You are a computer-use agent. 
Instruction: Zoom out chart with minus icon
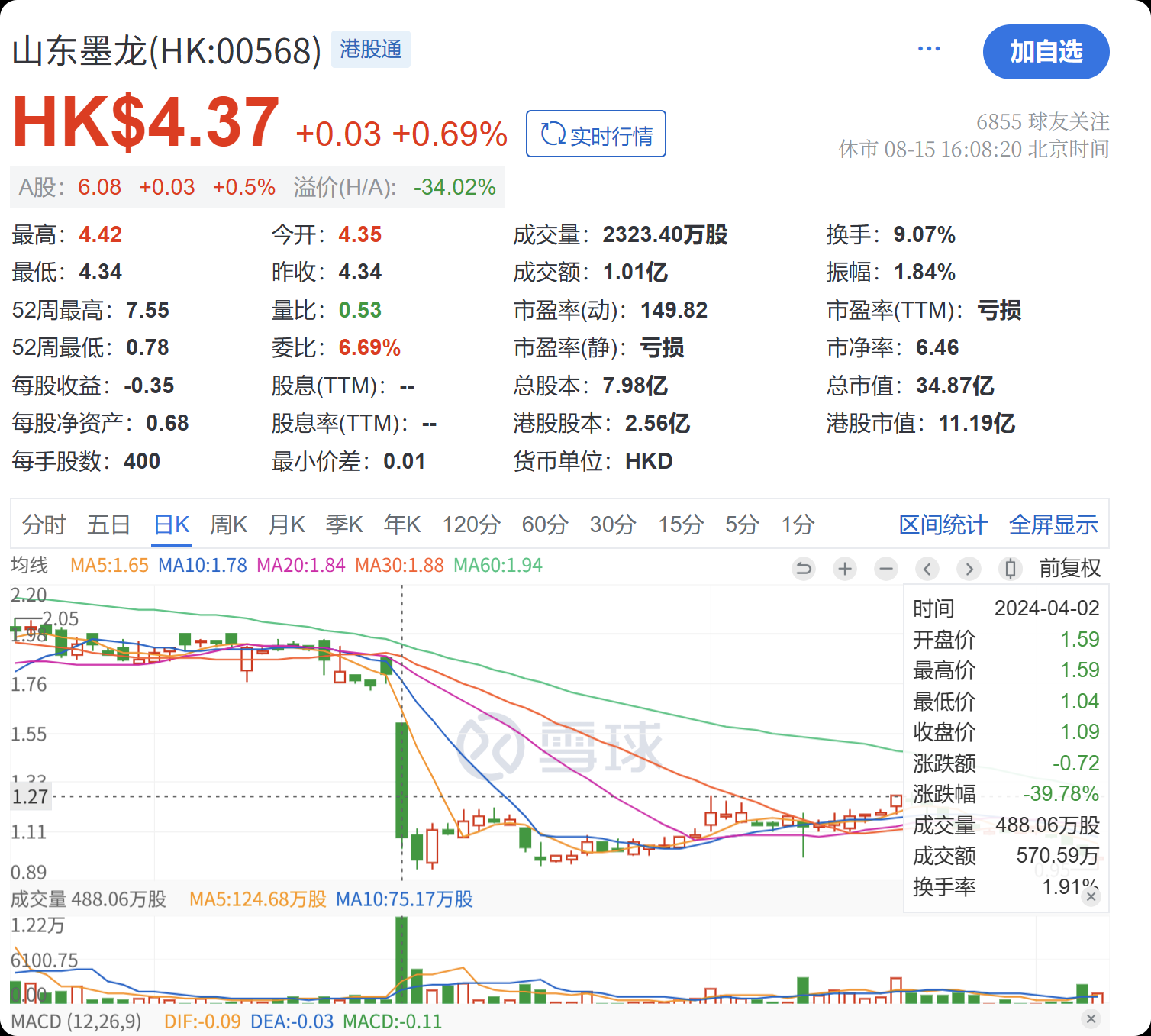[886, 569]
